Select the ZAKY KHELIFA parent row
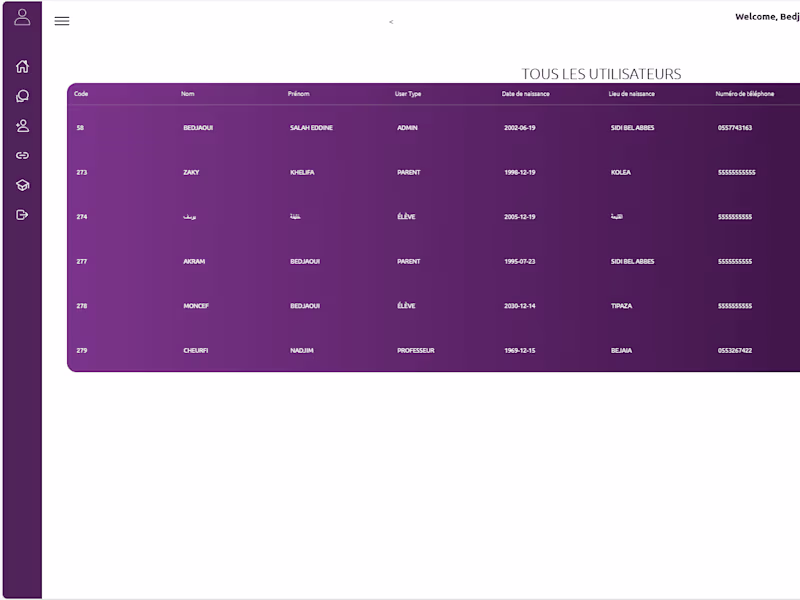Viewport: 800px width, 600px height. [x=434, y=172]
